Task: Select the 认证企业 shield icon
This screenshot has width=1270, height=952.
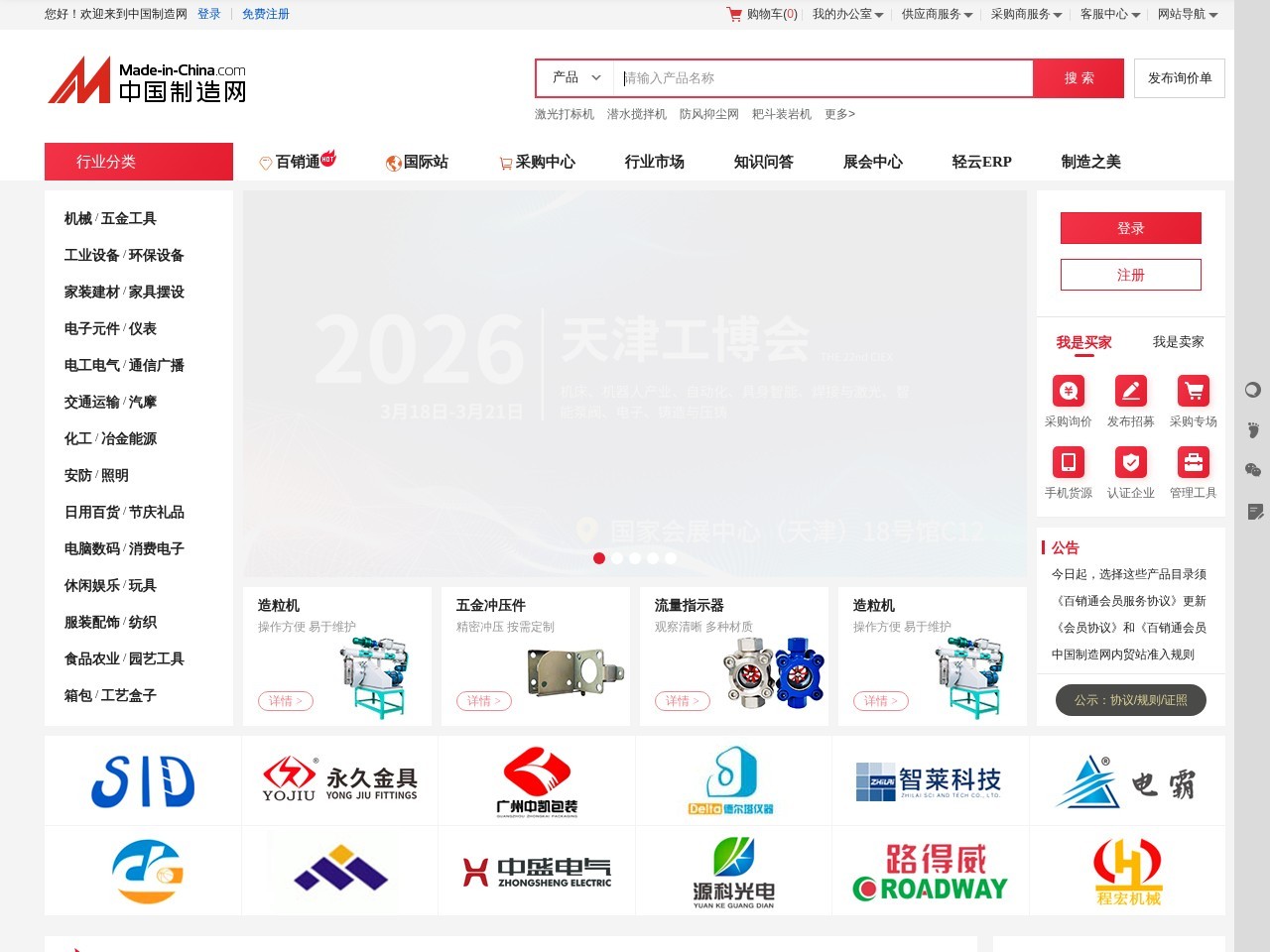Action: coord(1131,462)
